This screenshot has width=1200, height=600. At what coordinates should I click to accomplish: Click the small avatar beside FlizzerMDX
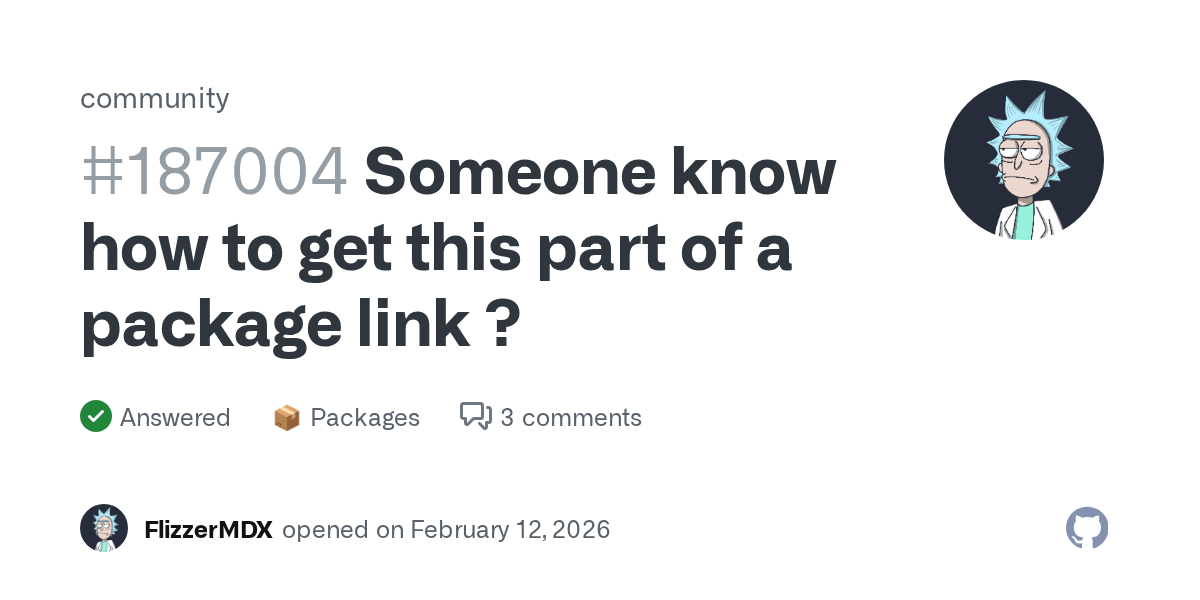coord(104,528)
